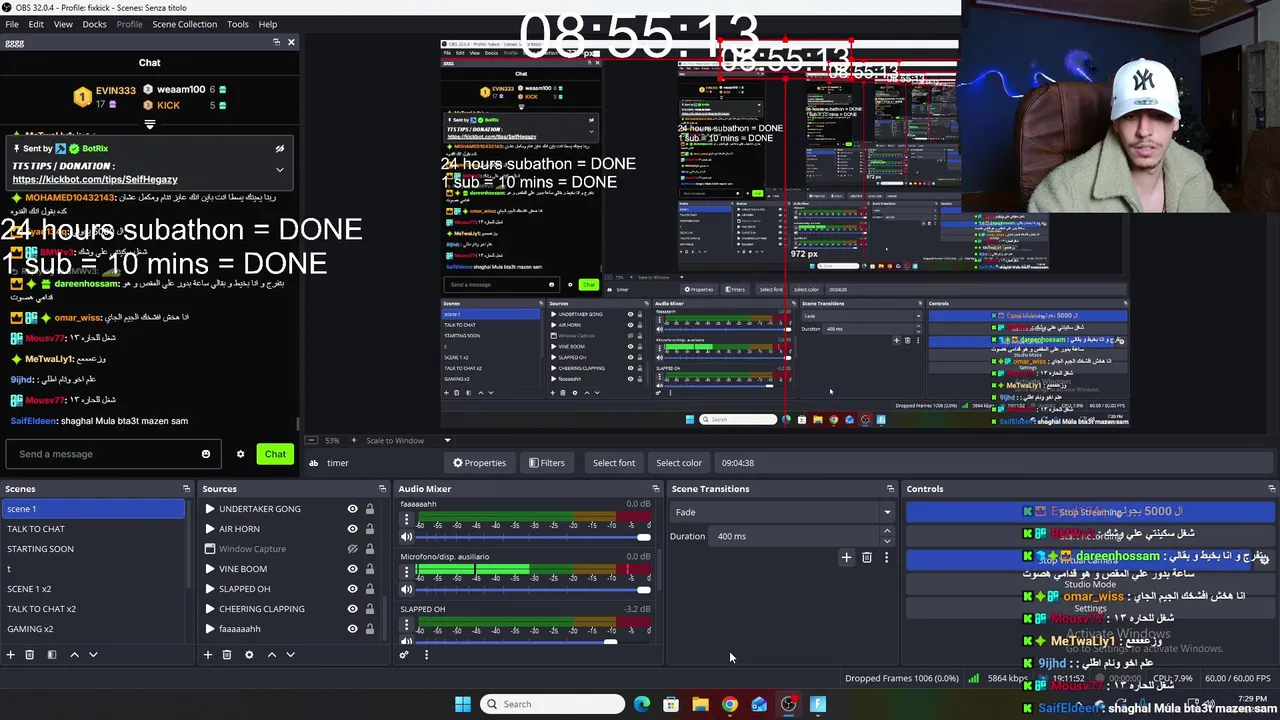Open virtual camera config gear icon
Image resolution: width=1280 pixels, height=720 pixels.
point(1264,560)
